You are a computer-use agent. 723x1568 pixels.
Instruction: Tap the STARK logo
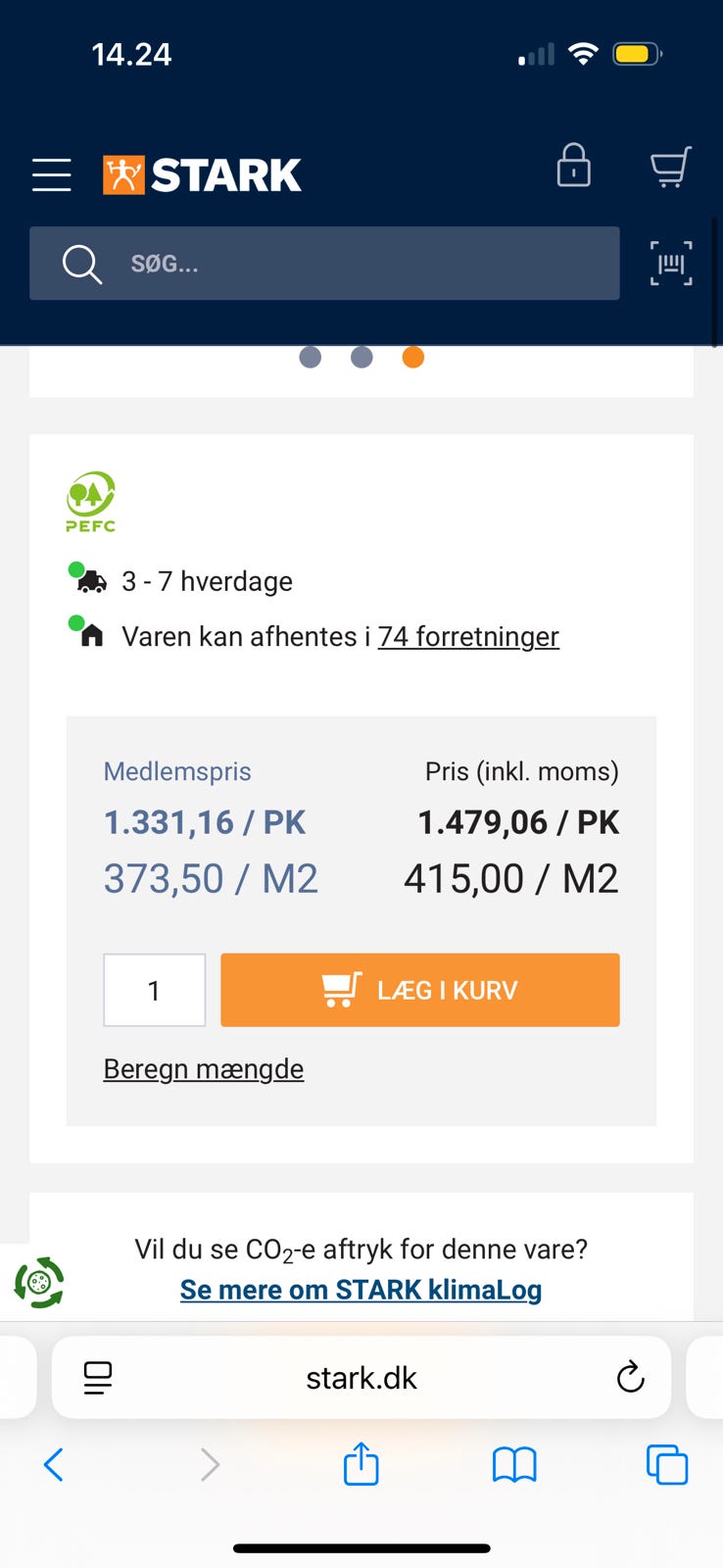pyautogui.click(x=202, y=175)
